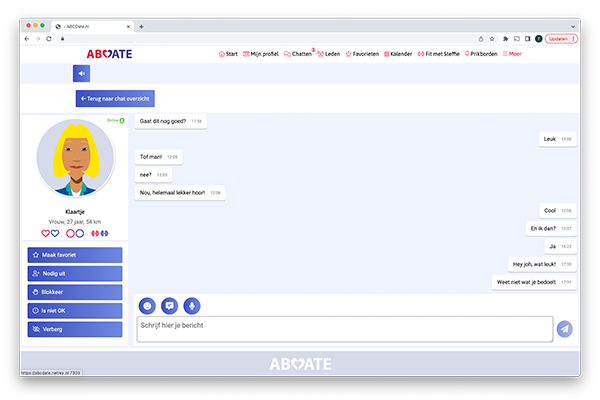
Task: Click the browser cast icon
Action: tap(516, 39)
